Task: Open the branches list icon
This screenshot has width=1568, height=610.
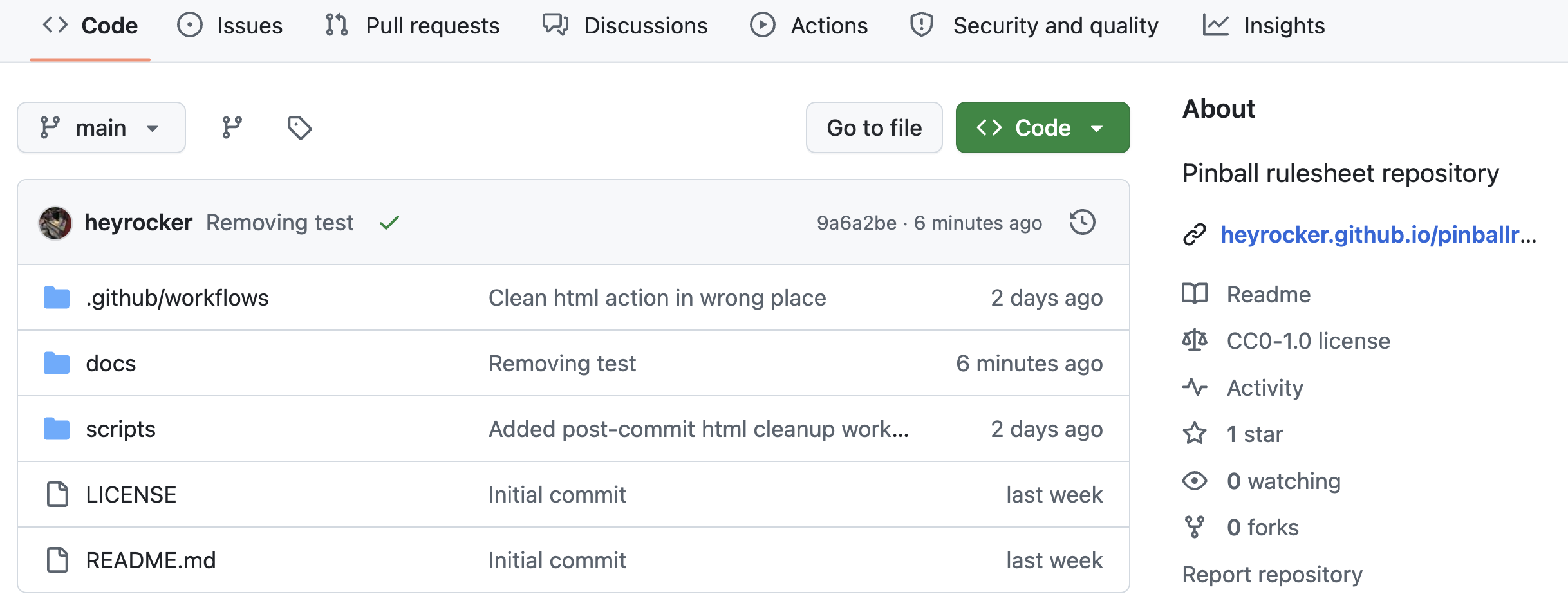Action: click(232, 127)
